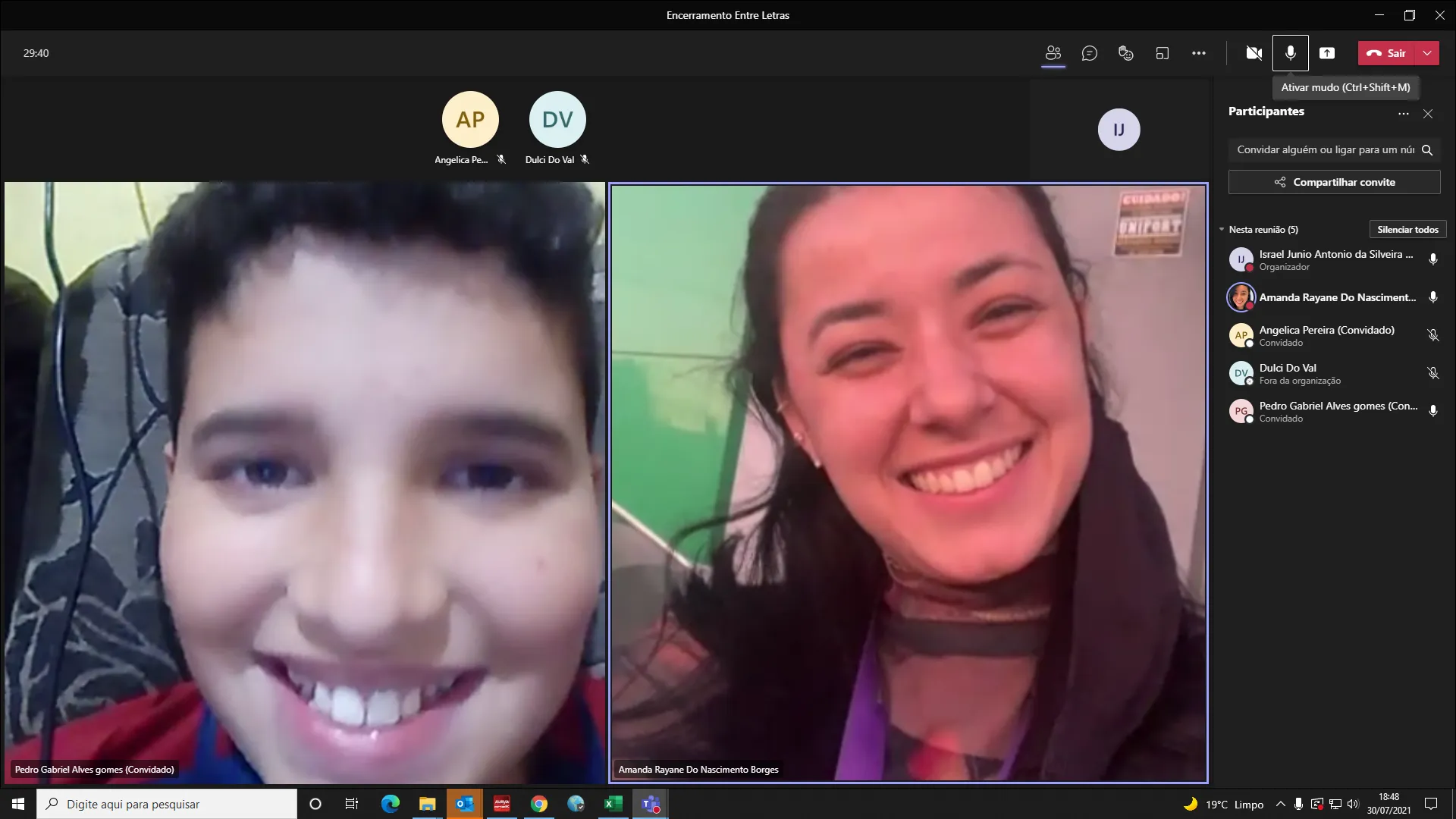The height and width of the screenshot is (819, 1456).
Task: Click the Compartilhar convite button
Action: tap(1334, 182)
